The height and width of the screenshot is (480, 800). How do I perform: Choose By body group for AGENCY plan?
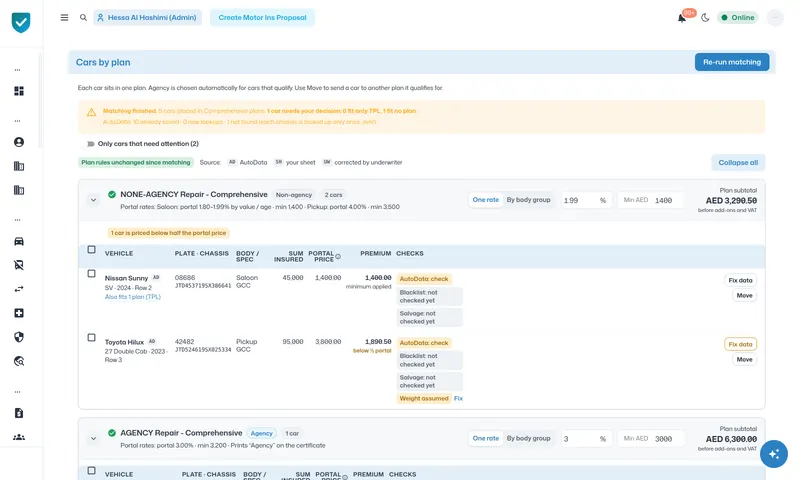pos(528,438)
